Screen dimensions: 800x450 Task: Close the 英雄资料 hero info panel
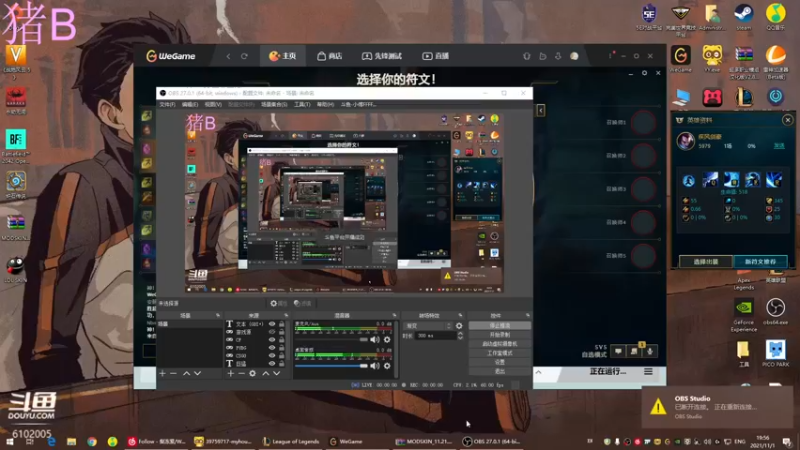[787, 120]
